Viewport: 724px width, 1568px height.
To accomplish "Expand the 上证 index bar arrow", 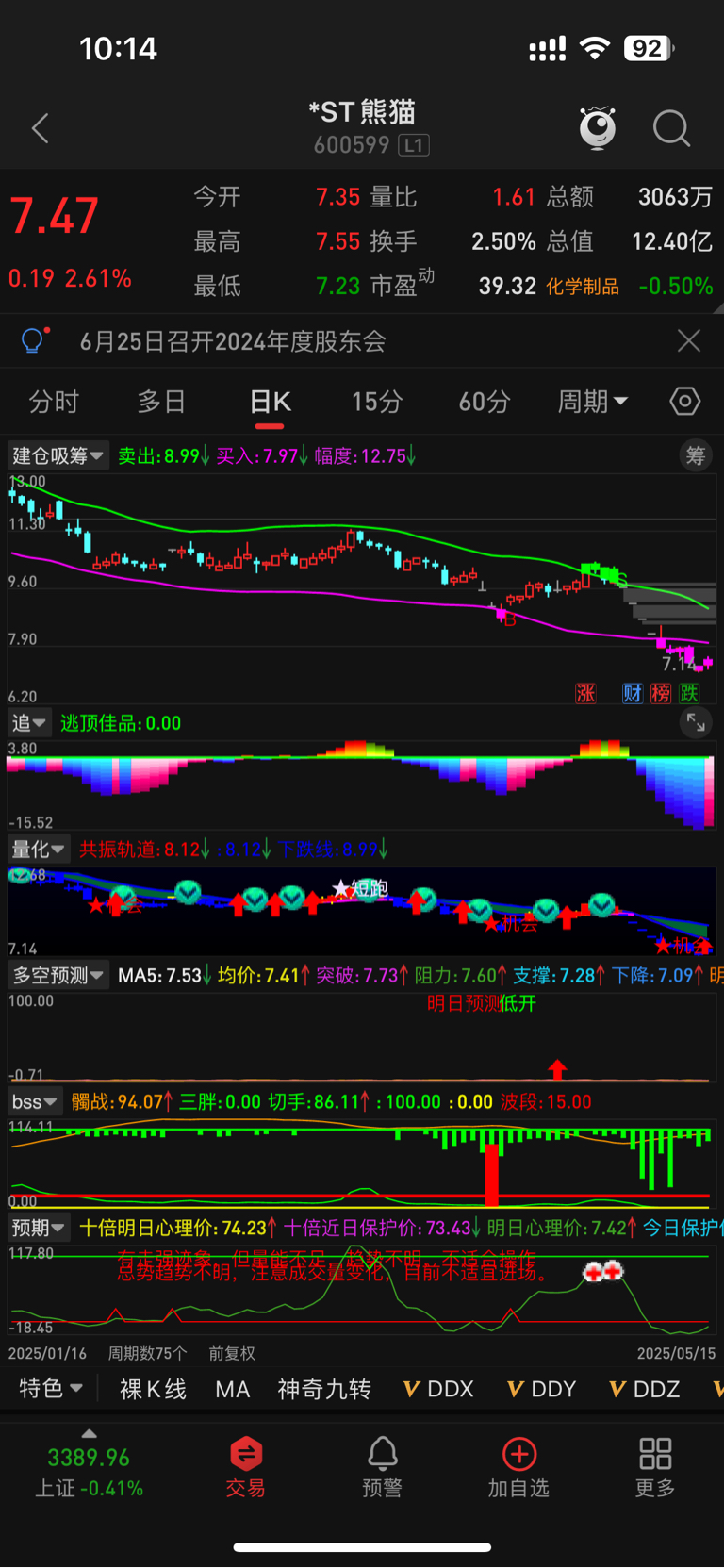I will pyautogui.click(x=89, y=1434).
